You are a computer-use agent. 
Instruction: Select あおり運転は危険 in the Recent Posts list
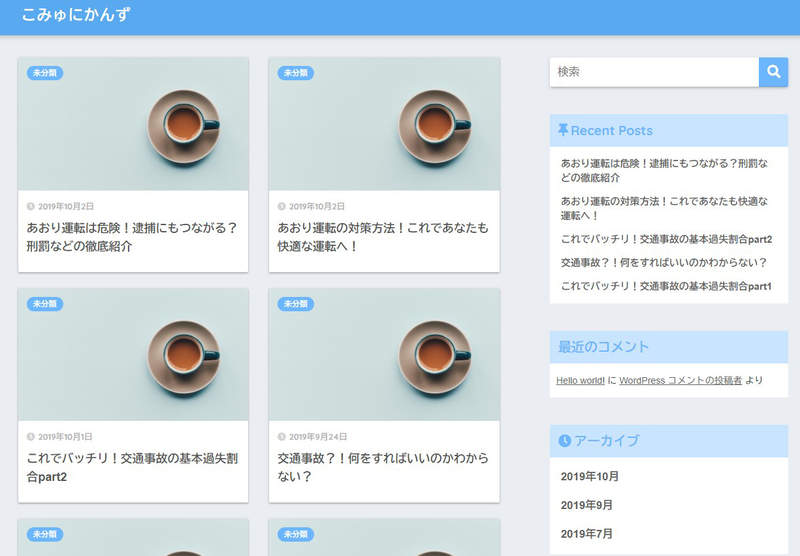coord(664,169)
